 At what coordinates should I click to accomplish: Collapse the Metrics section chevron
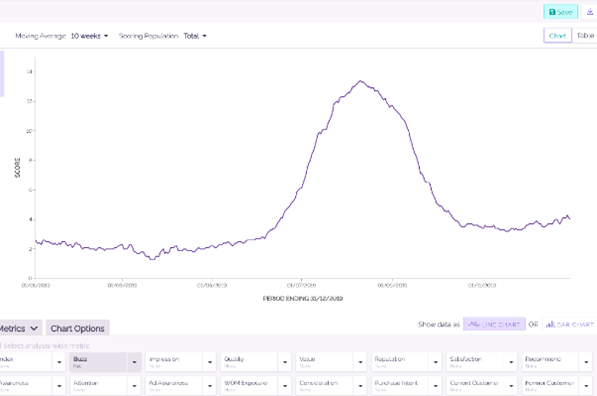(x=34, y=328)
